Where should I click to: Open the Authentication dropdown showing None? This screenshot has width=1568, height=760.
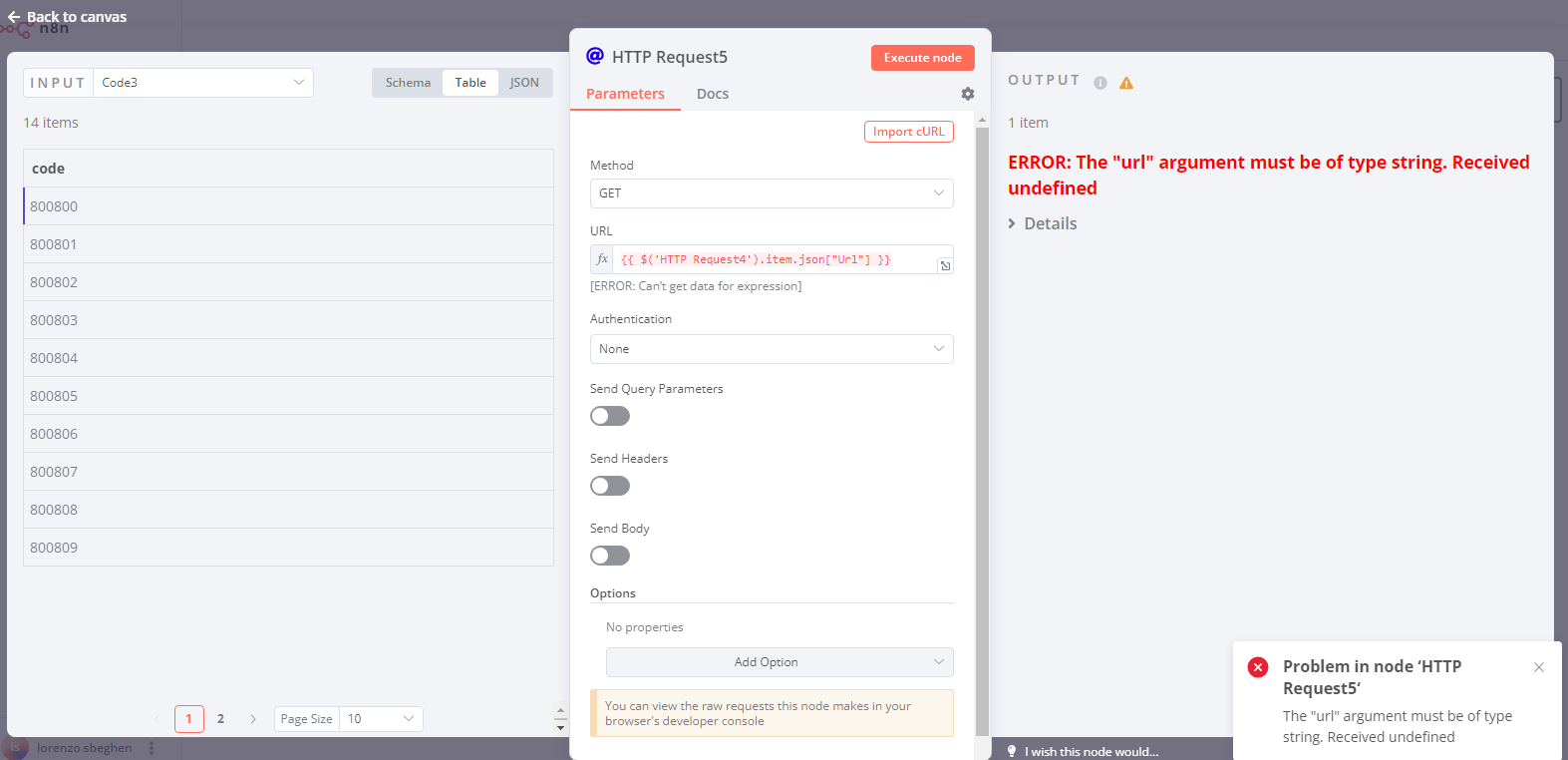pos(772,349)
